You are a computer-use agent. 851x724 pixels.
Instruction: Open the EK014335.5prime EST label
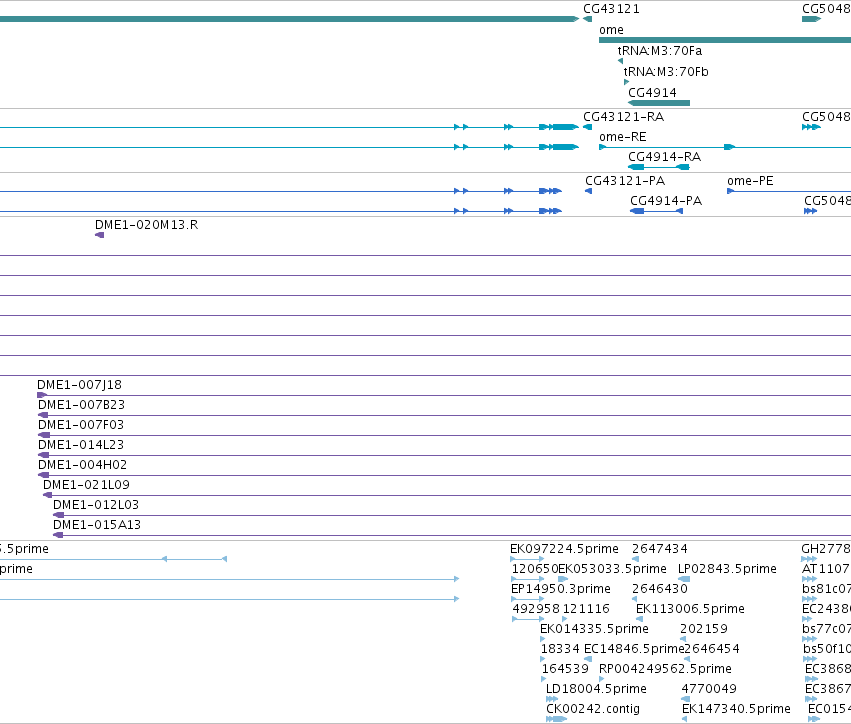[594, 629]
